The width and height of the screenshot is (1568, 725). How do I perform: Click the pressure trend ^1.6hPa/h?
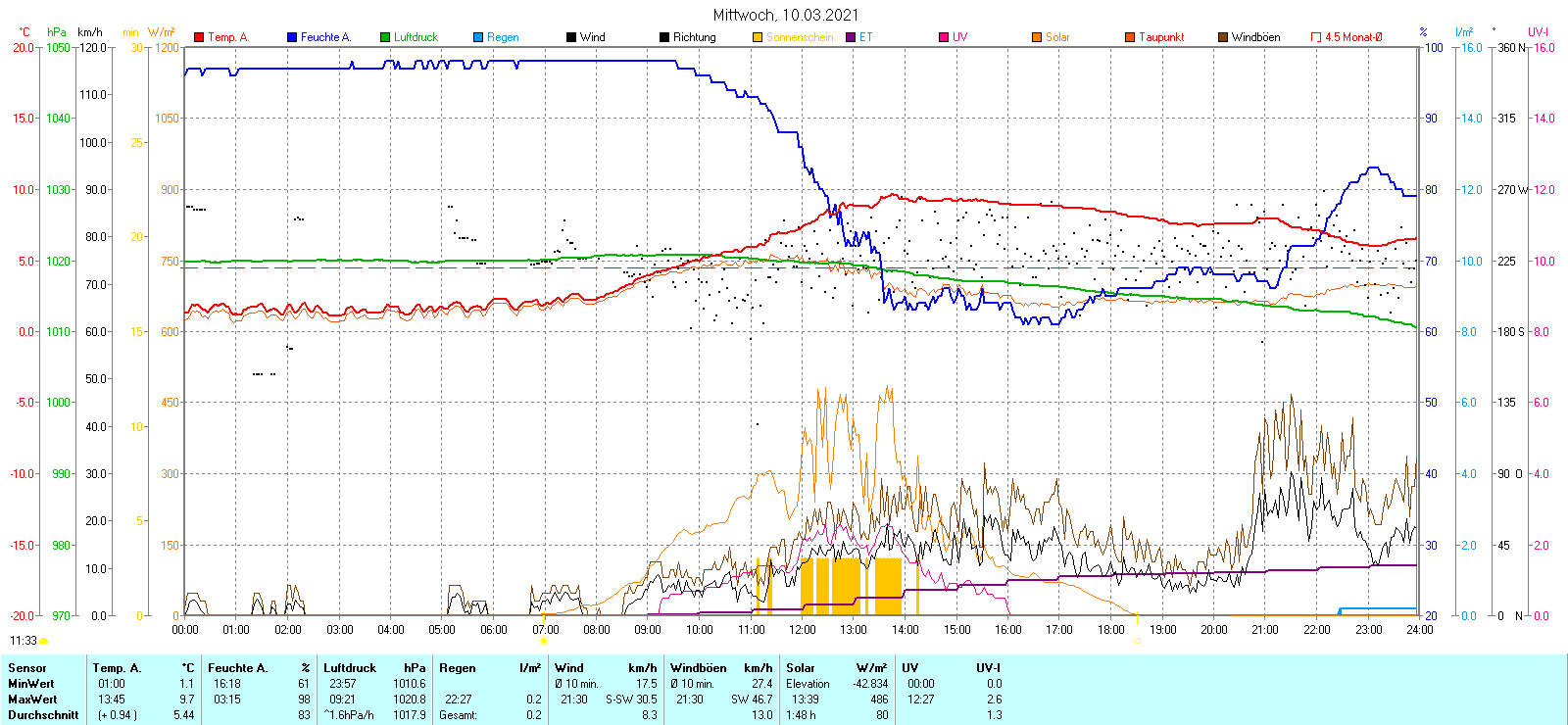pyautogui.click(x=349, y=715)
